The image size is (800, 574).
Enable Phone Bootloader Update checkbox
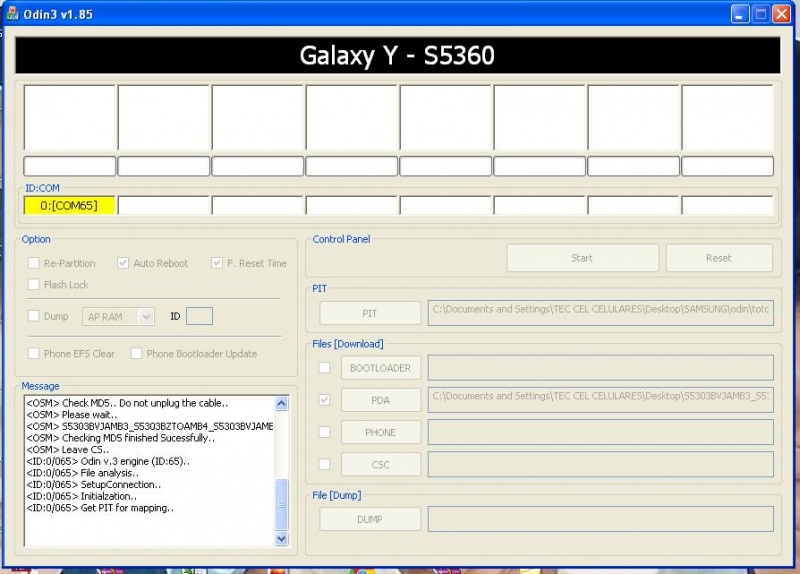tap(136, 353)
